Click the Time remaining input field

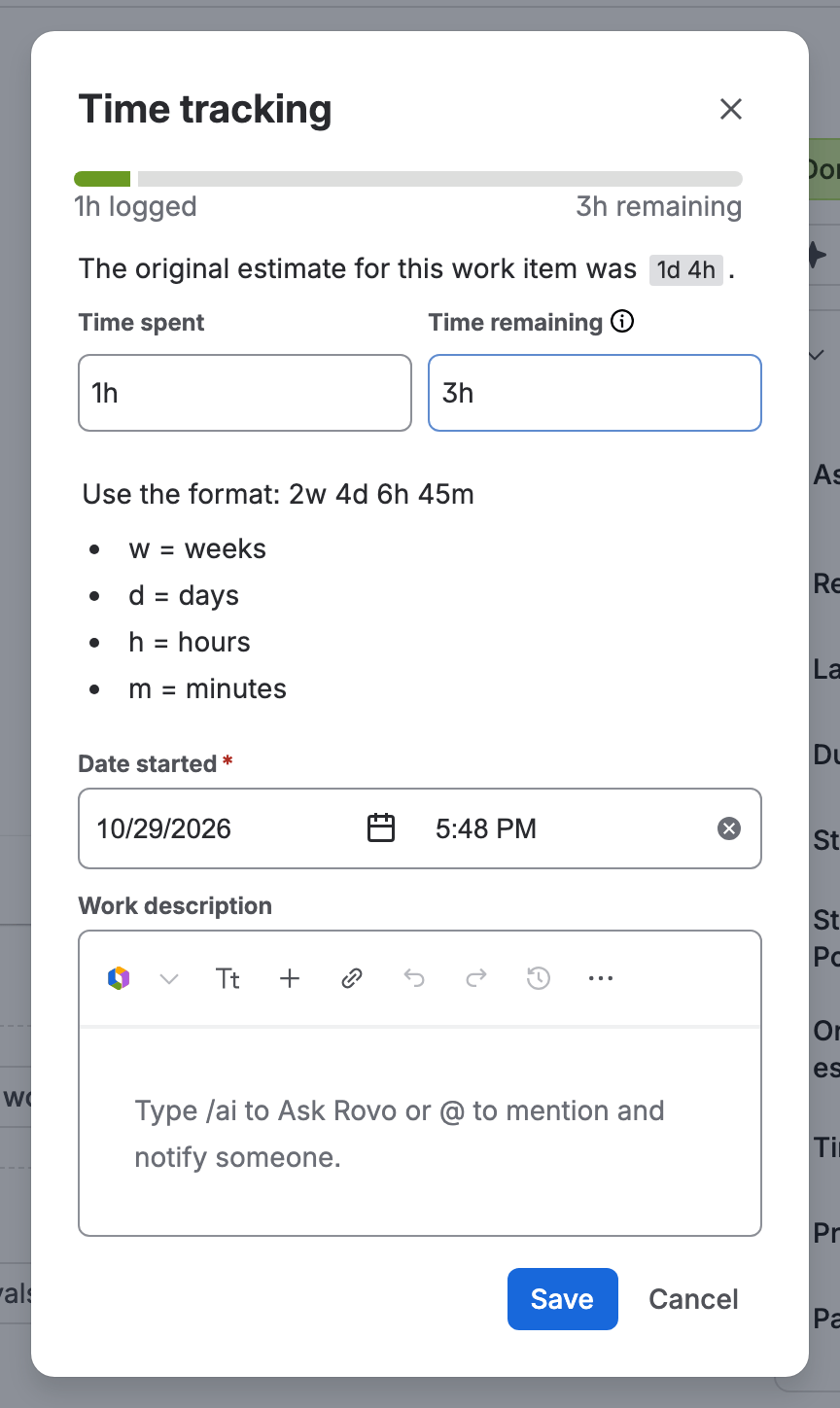595,393
